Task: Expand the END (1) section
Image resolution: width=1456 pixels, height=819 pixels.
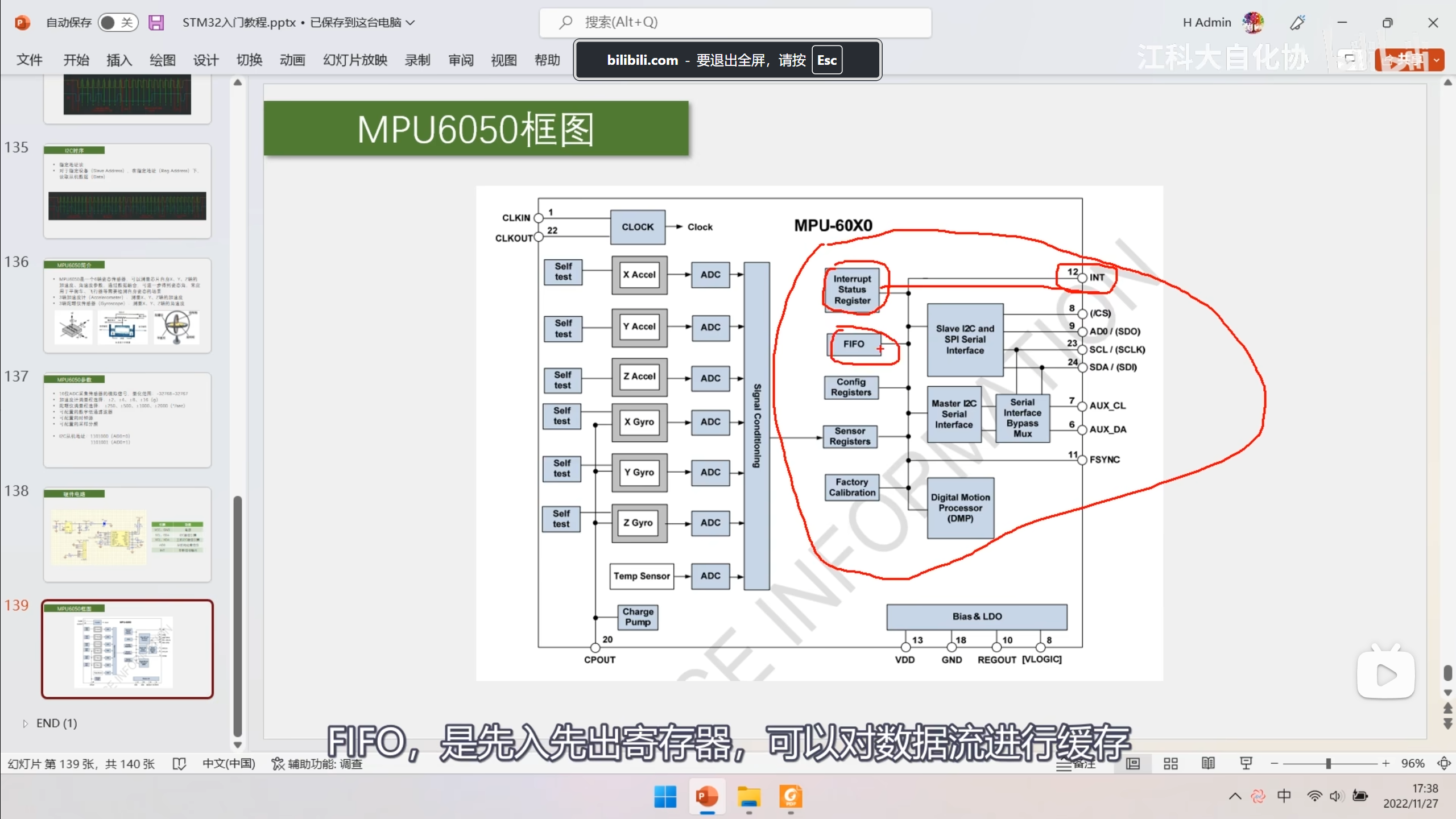Action: tap(25, 723)
